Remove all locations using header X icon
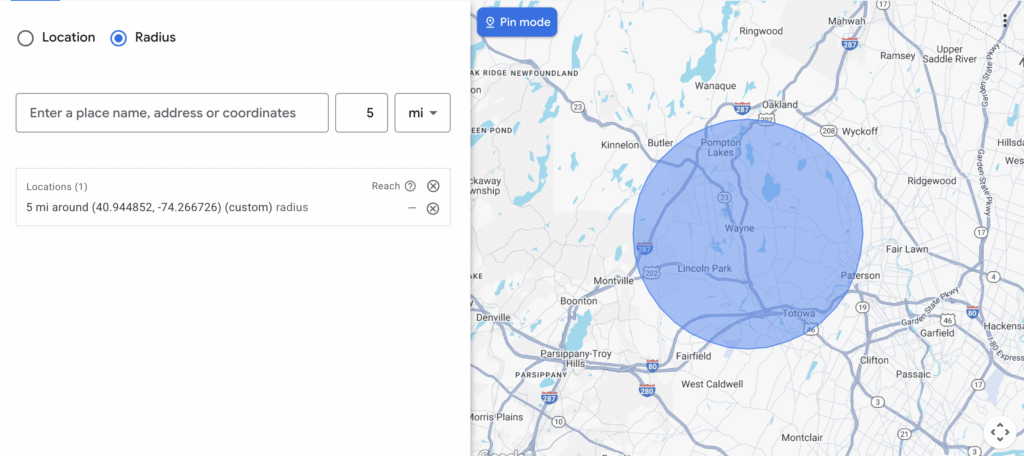Screen dimensions: 1024x456 point(433,186)
